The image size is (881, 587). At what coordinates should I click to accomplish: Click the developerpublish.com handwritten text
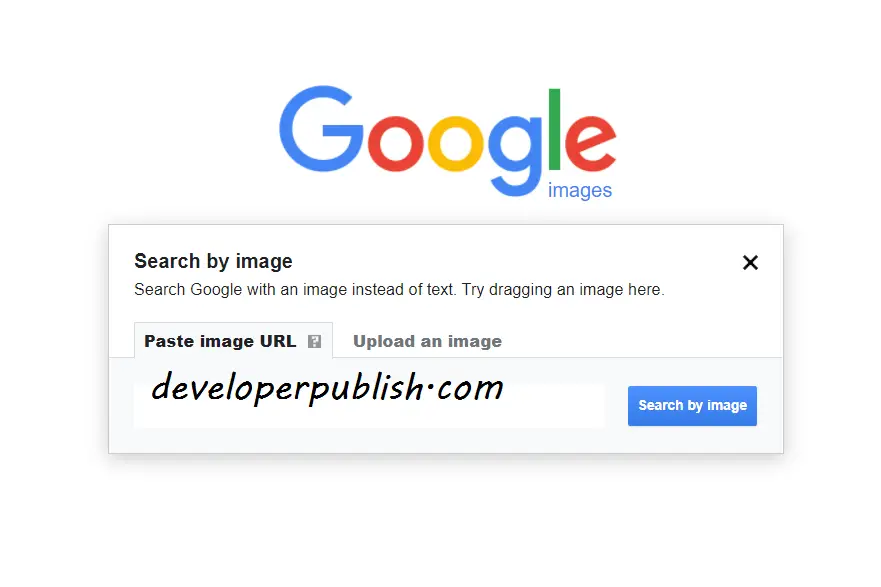327,388
